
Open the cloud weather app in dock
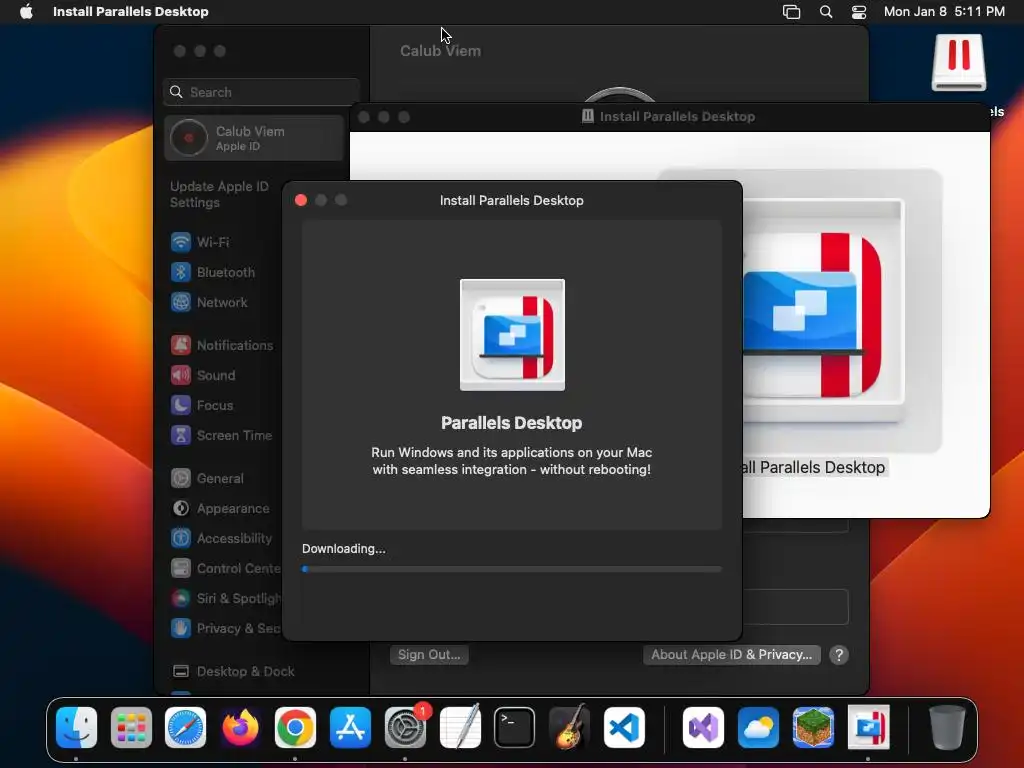[758, 727]
